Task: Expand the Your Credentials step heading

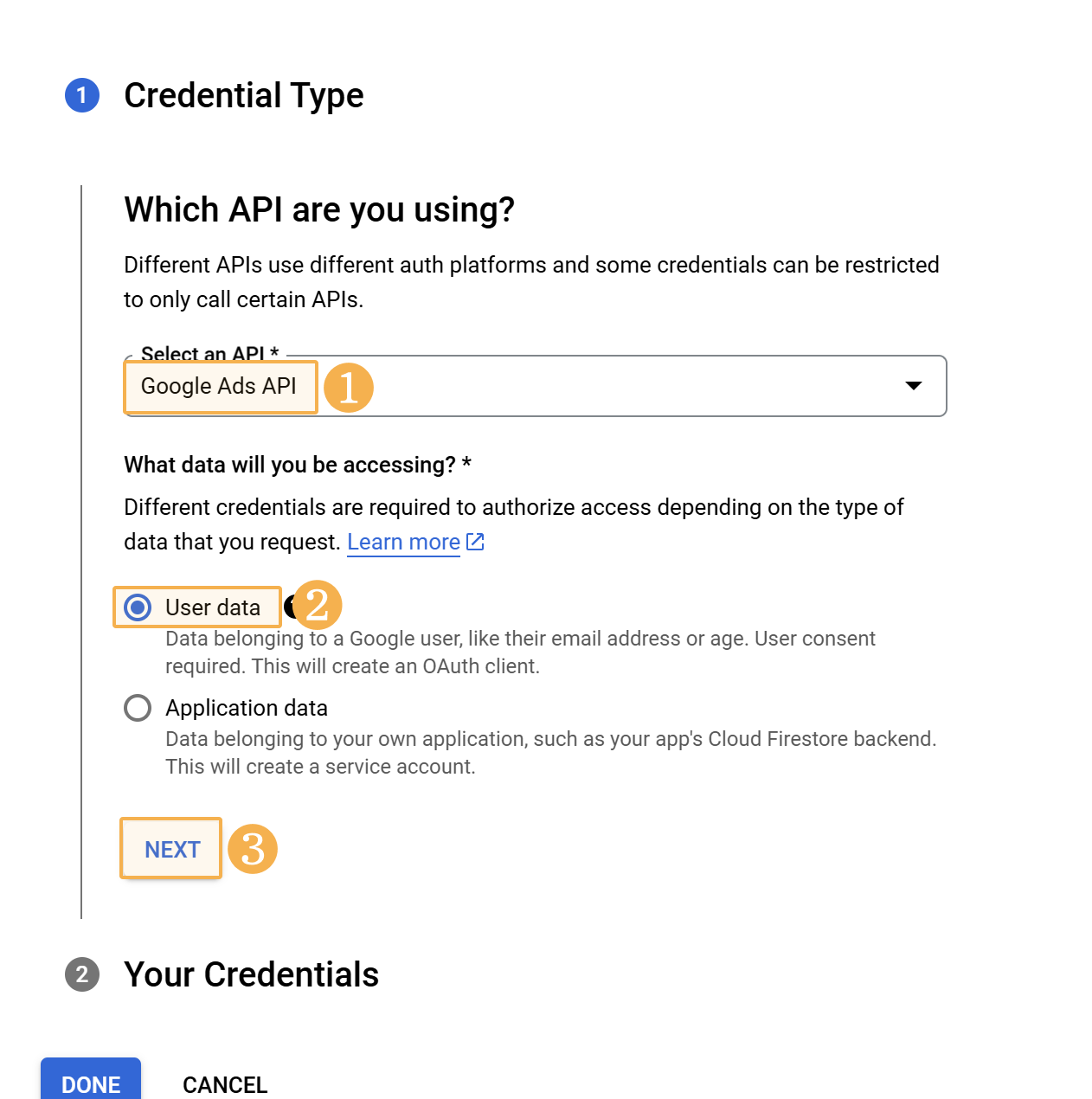Action: (x=251, y=974)
